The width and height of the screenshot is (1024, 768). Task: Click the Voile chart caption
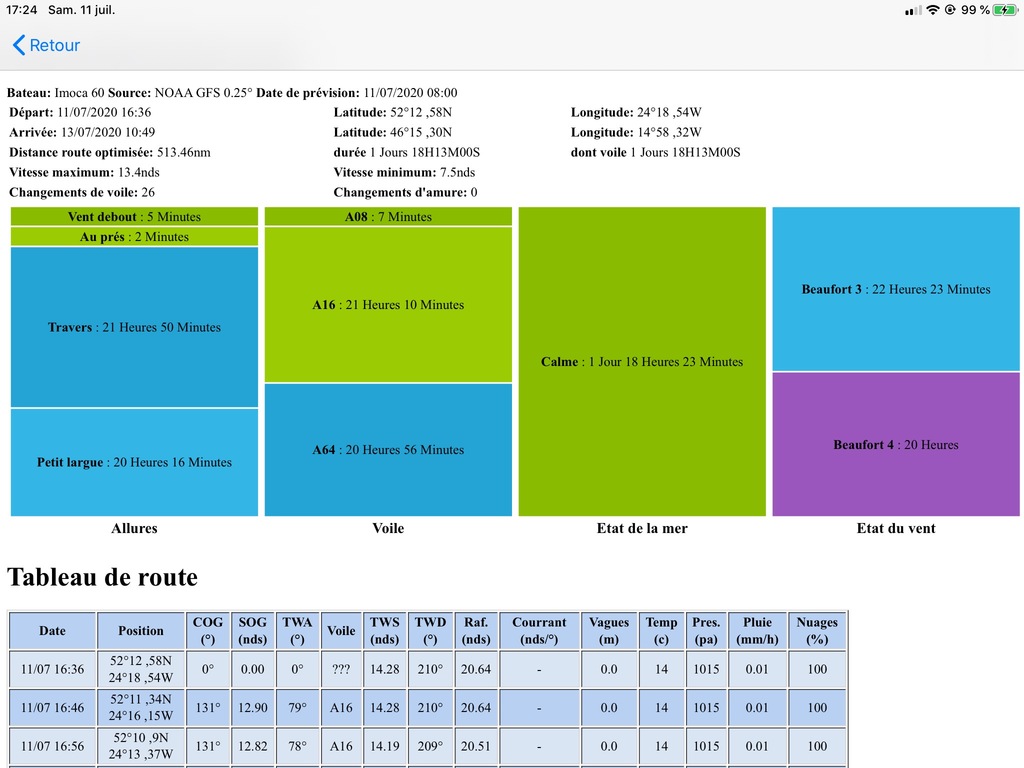click(388, 528)
